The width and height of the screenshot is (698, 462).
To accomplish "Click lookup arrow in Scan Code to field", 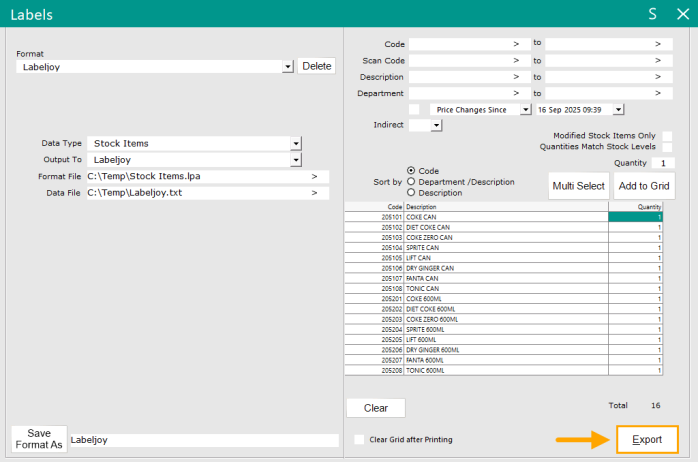I will pyautogui.click(x=657, y=61).
